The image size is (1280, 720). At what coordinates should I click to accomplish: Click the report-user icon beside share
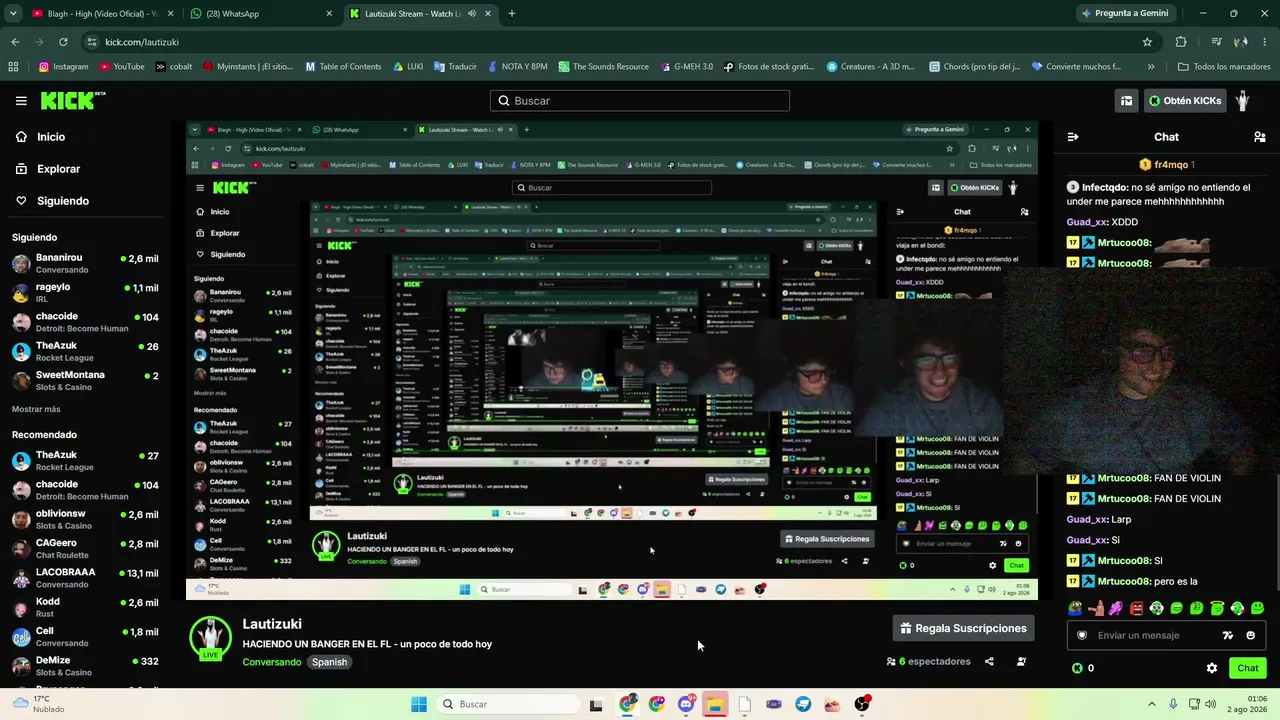(1021, 661)
